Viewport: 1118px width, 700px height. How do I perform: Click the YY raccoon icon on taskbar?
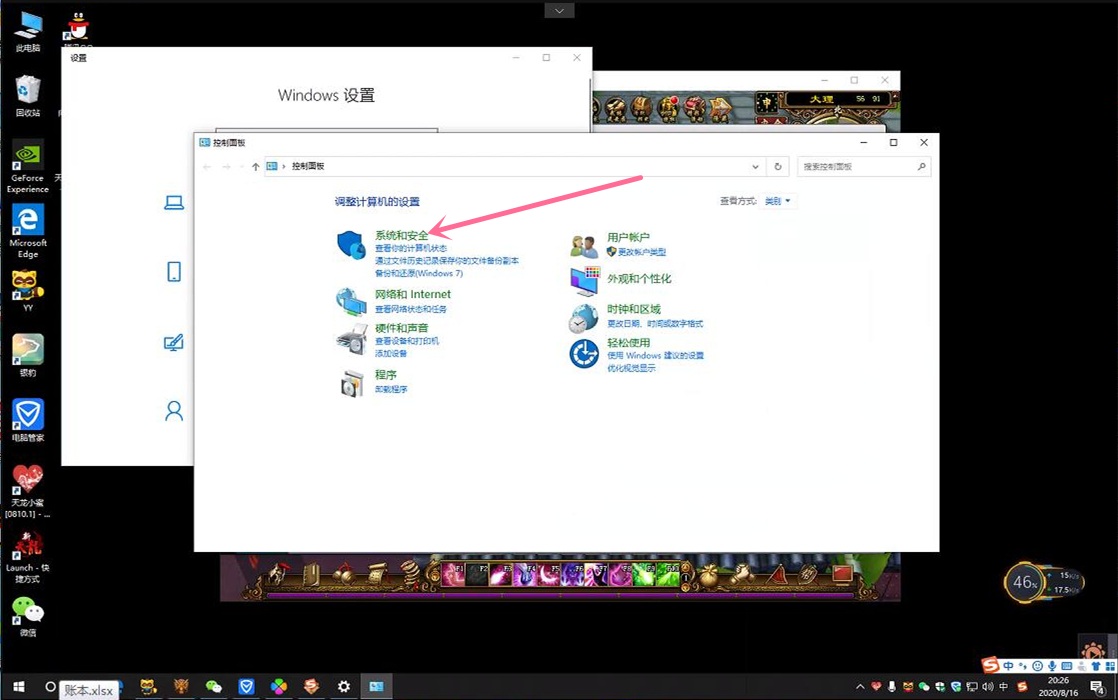point(148,686)
